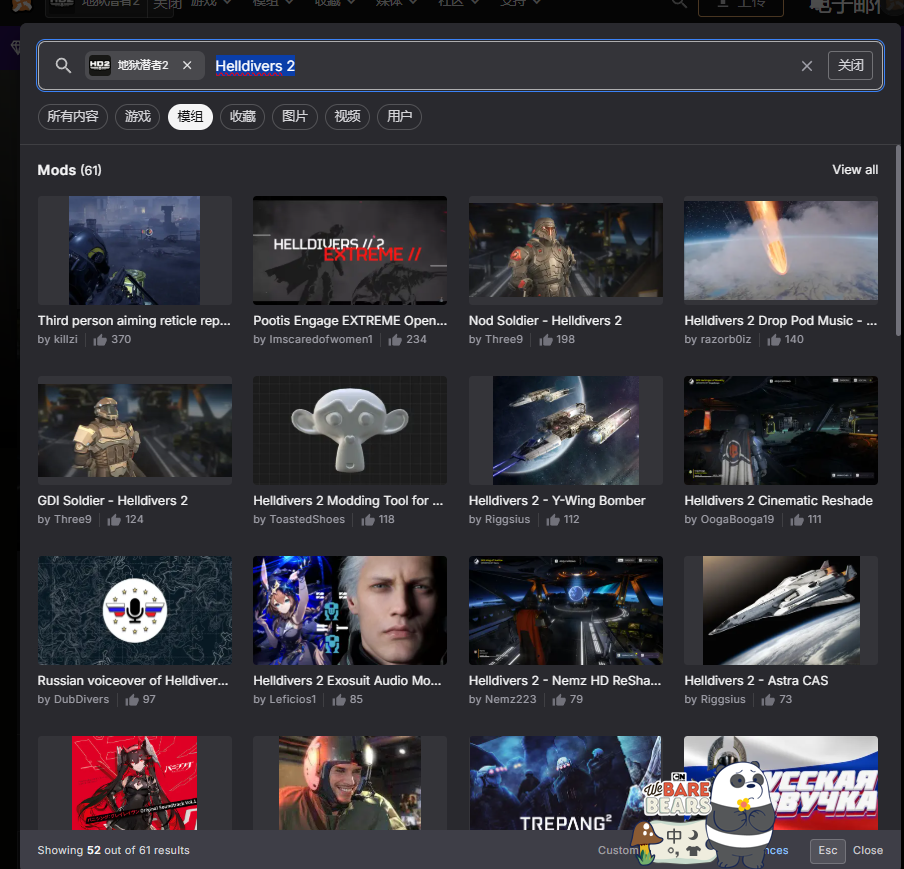Image resolution: width=904 pixels, height=869 pixels.
Task: Click the title Pootis Engage EXTREME Open...
Action: click(350, 321)
